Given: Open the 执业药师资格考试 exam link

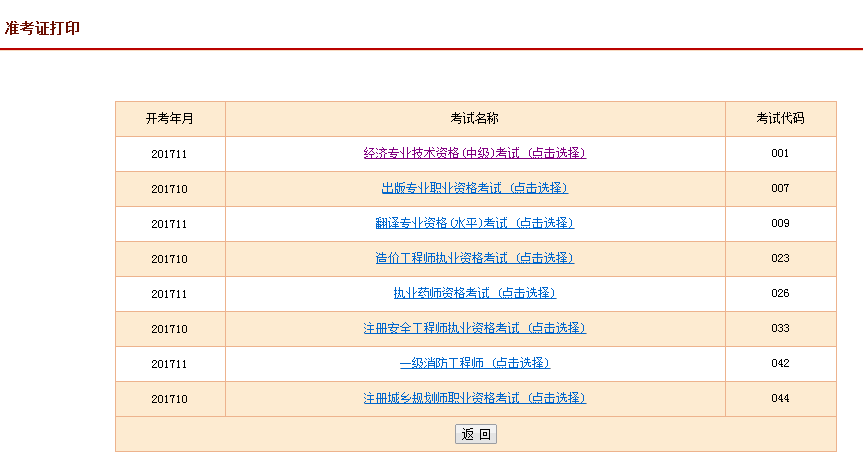Looking at the screenshot, I should coord(474,293).
